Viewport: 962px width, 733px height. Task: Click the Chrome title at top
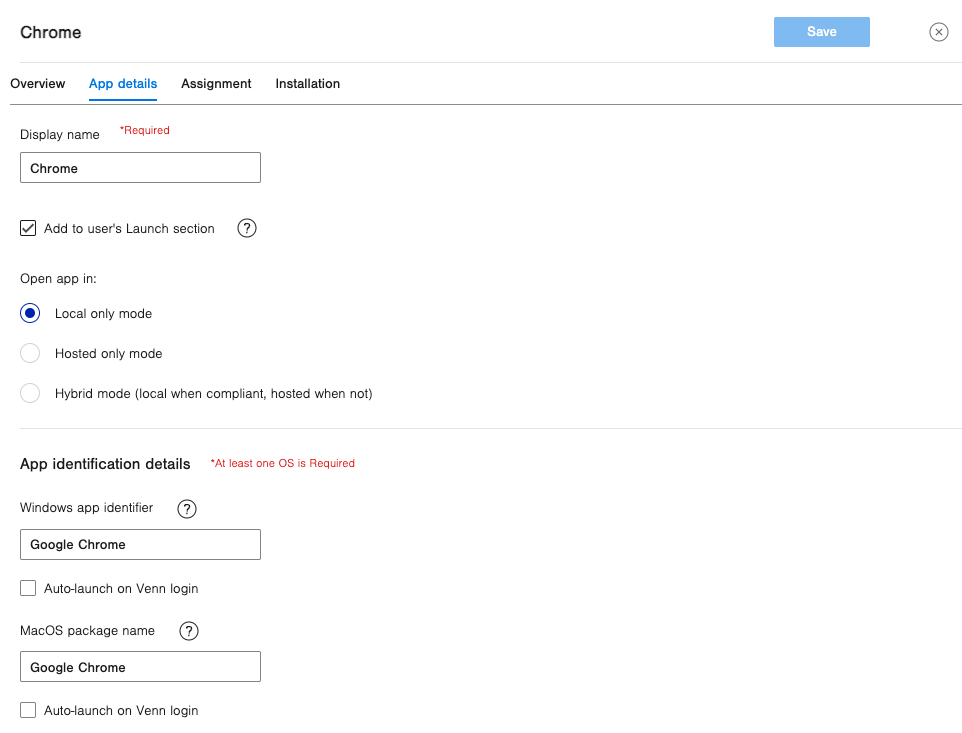point(51,32)
